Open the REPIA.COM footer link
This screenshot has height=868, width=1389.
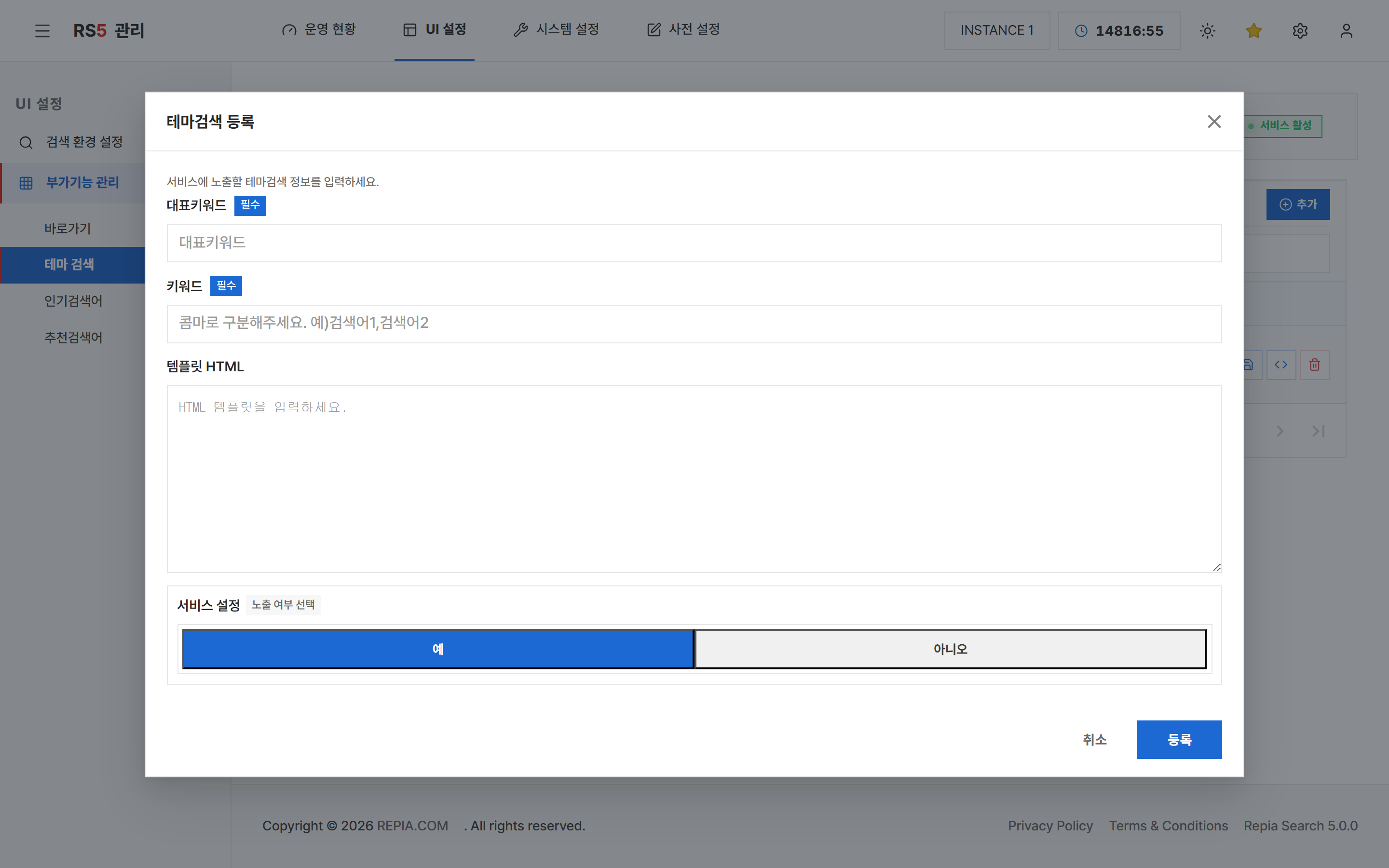pos(412,826)
